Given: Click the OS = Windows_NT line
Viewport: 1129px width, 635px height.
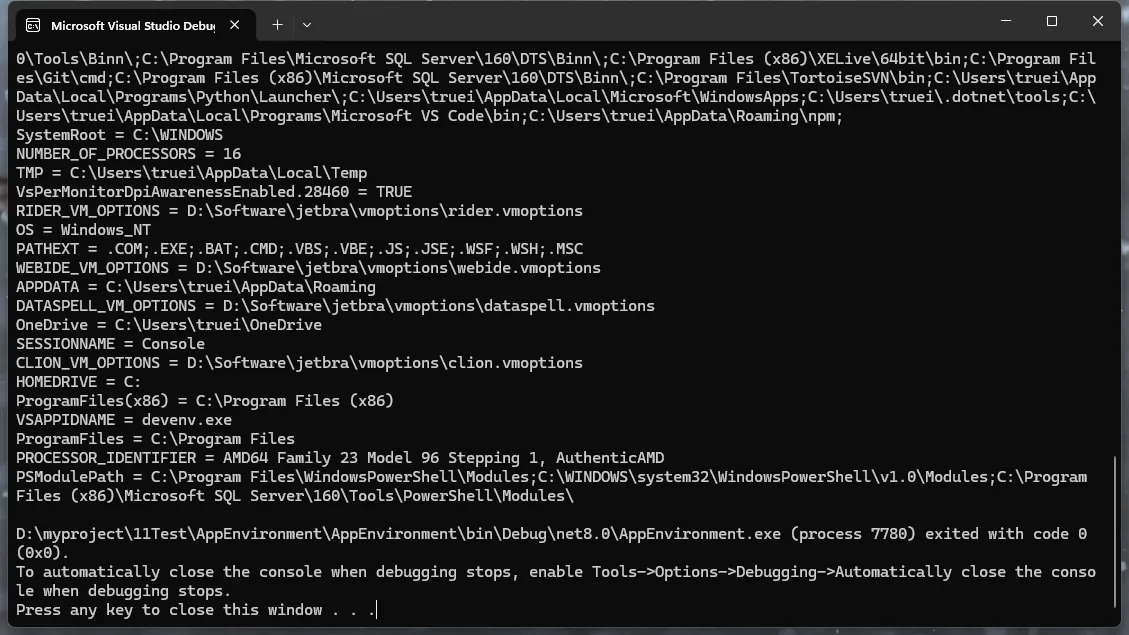Looking at the screenshot, I should [83, 230].
